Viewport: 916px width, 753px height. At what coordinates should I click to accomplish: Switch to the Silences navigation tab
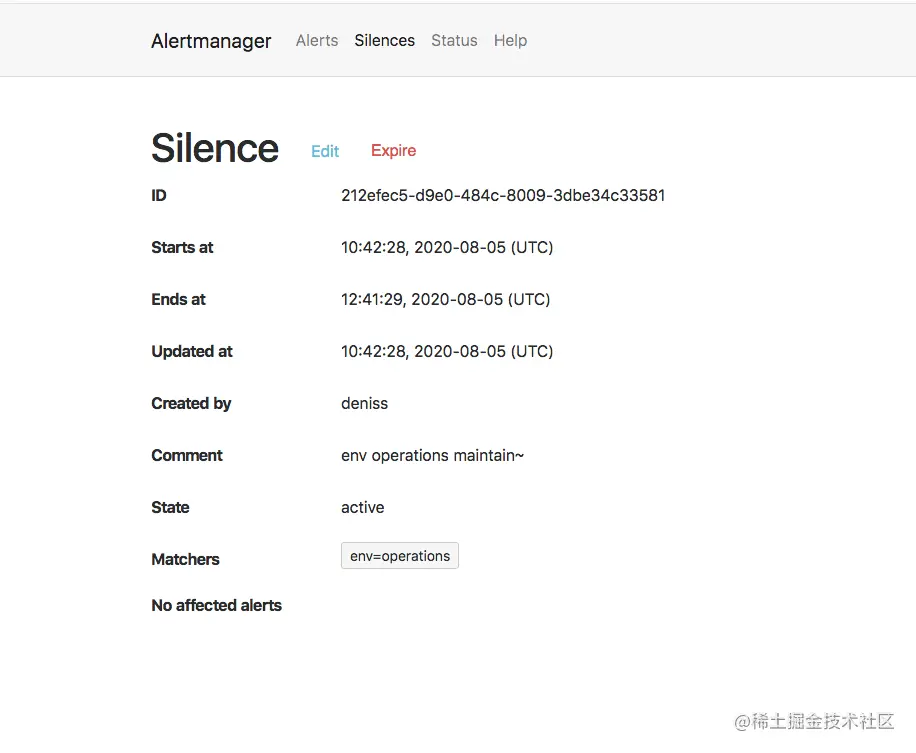click(384, 40)
